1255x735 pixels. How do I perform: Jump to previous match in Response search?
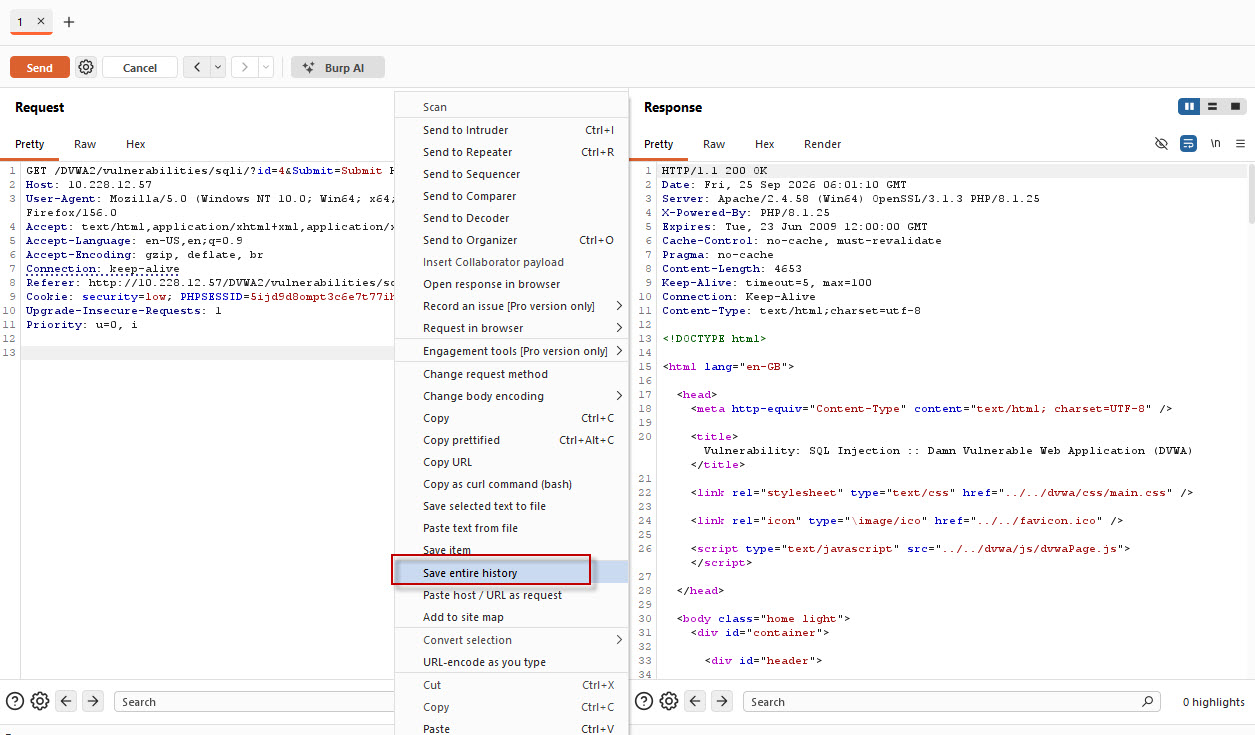click(x=696, y=701)
